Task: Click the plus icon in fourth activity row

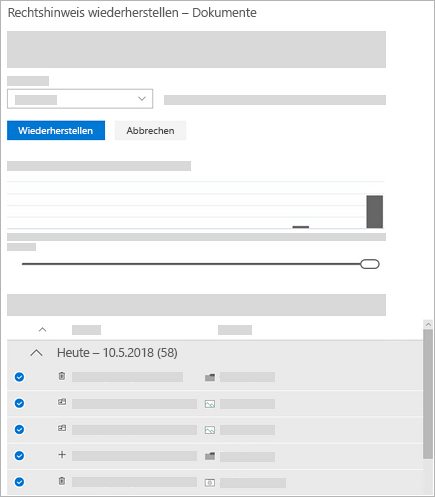Action: click(62, 455)
